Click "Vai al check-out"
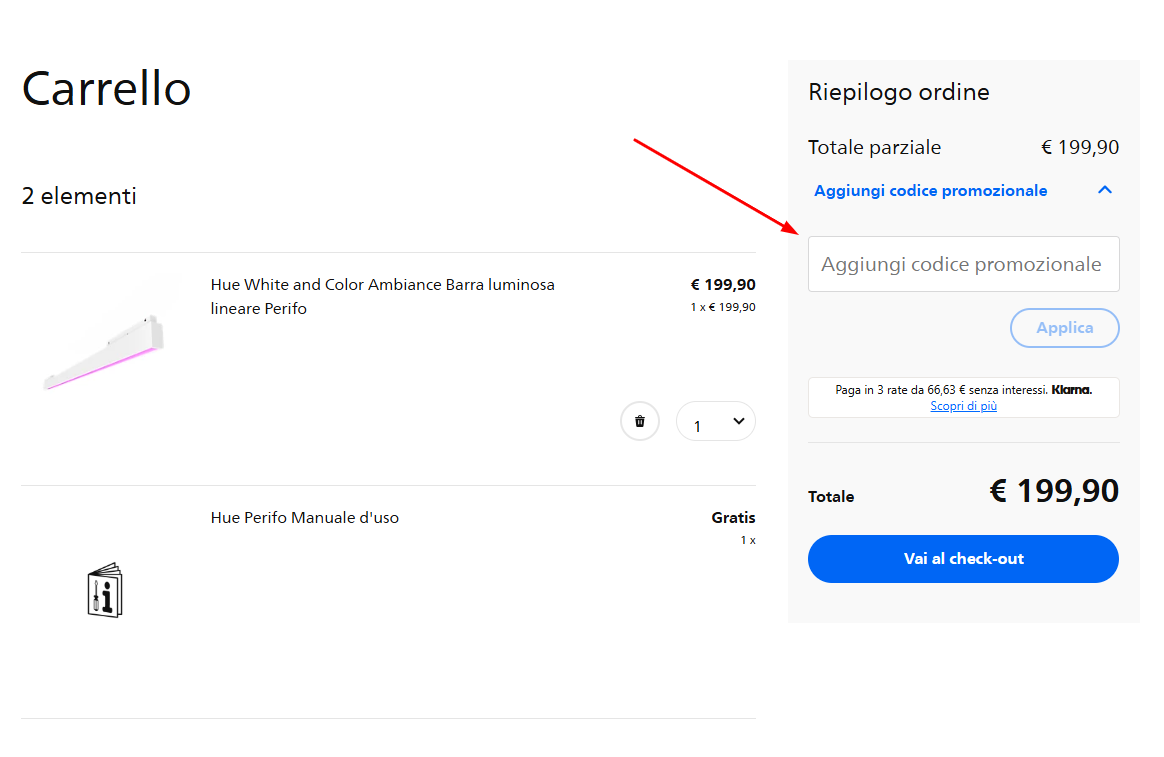1164x757 pixels. [x=962, y=559]
